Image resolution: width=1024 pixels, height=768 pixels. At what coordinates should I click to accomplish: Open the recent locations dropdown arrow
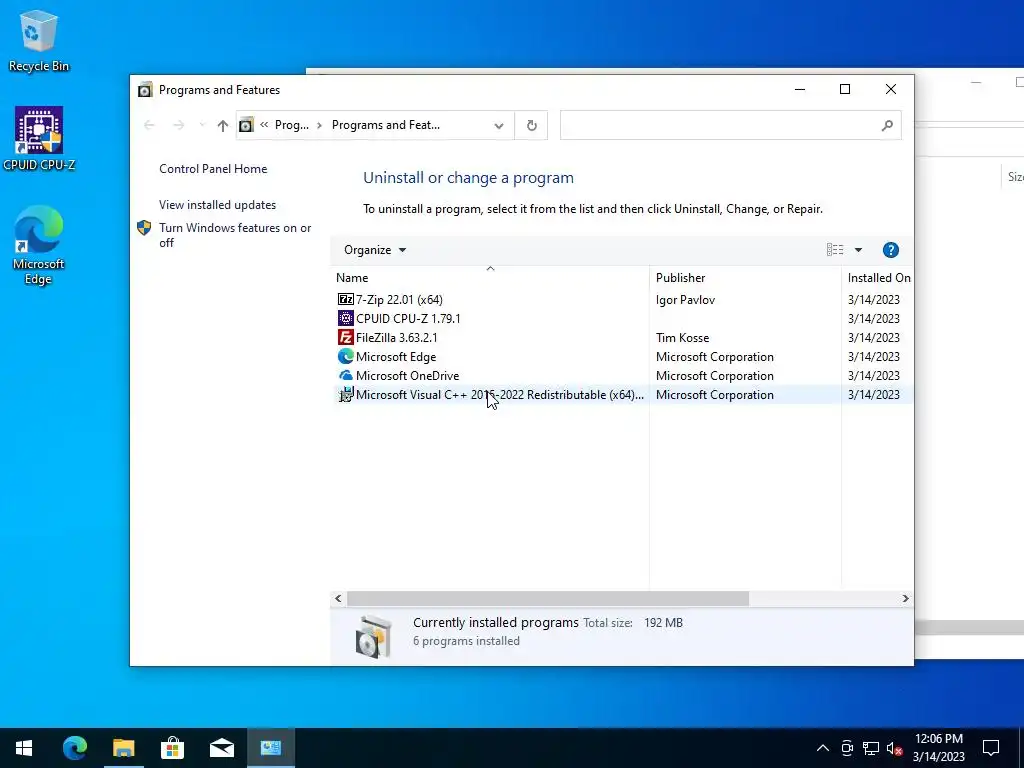pyautogui.click(x=202, y=125)
